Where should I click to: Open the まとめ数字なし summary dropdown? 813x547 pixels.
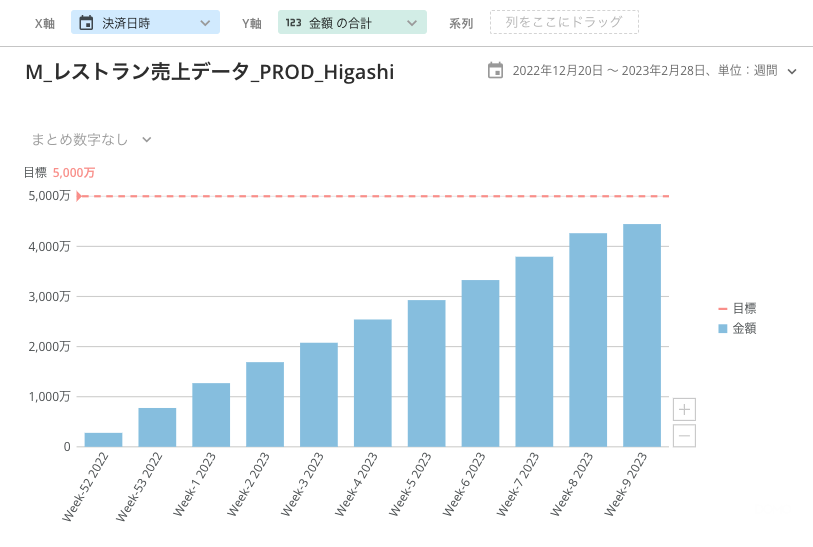pos(91,139)
